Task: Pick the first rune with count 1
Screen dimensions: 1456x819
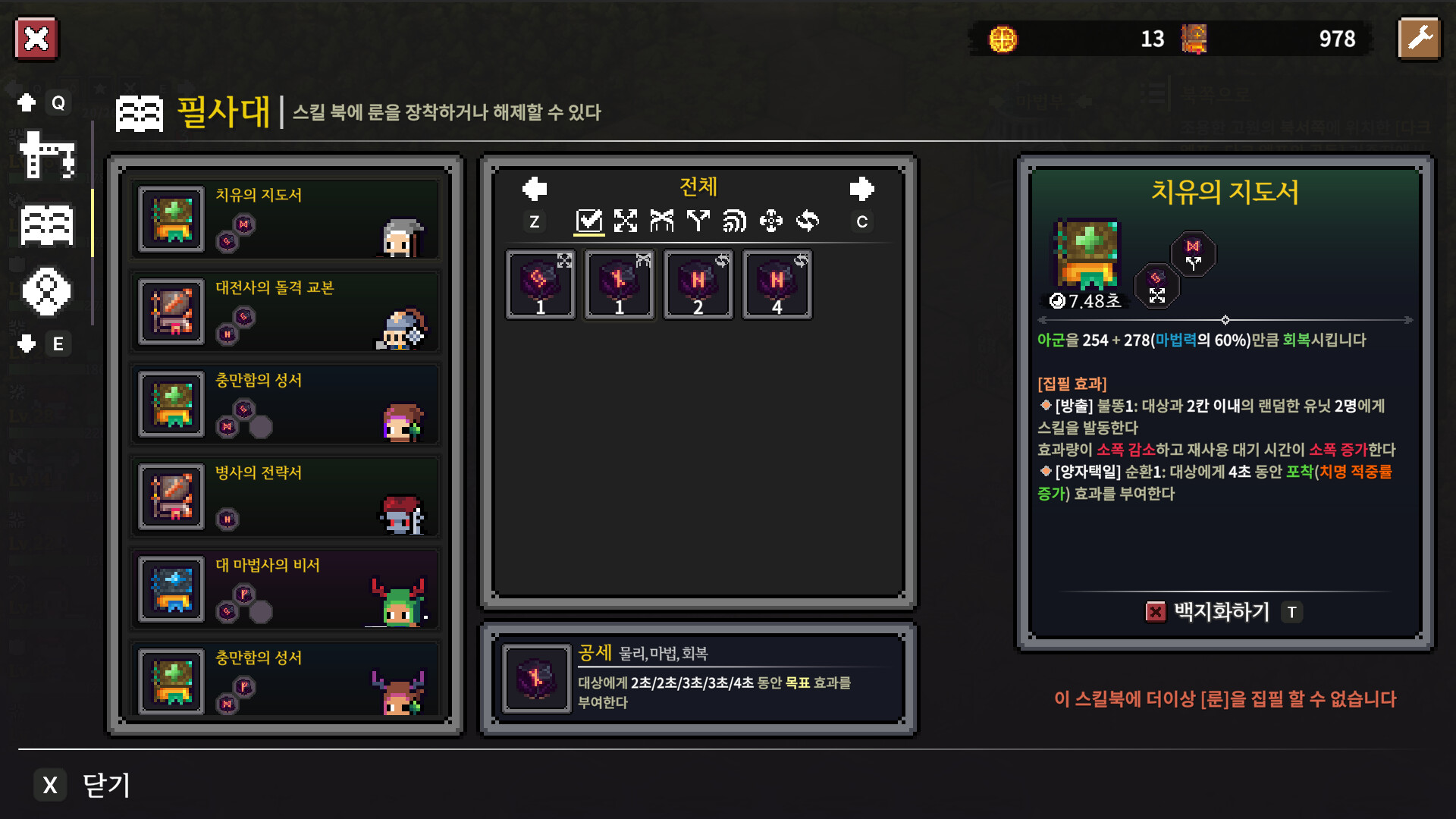Action: 541,285
